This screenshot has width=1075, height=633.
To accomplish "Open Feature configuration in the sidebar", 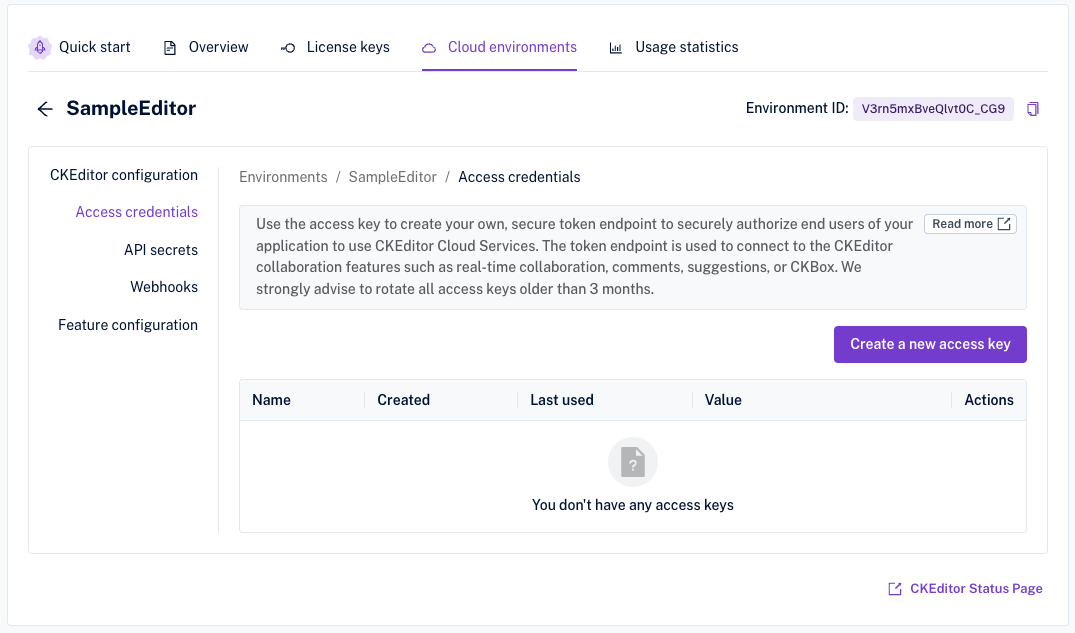I will [128, 325].
